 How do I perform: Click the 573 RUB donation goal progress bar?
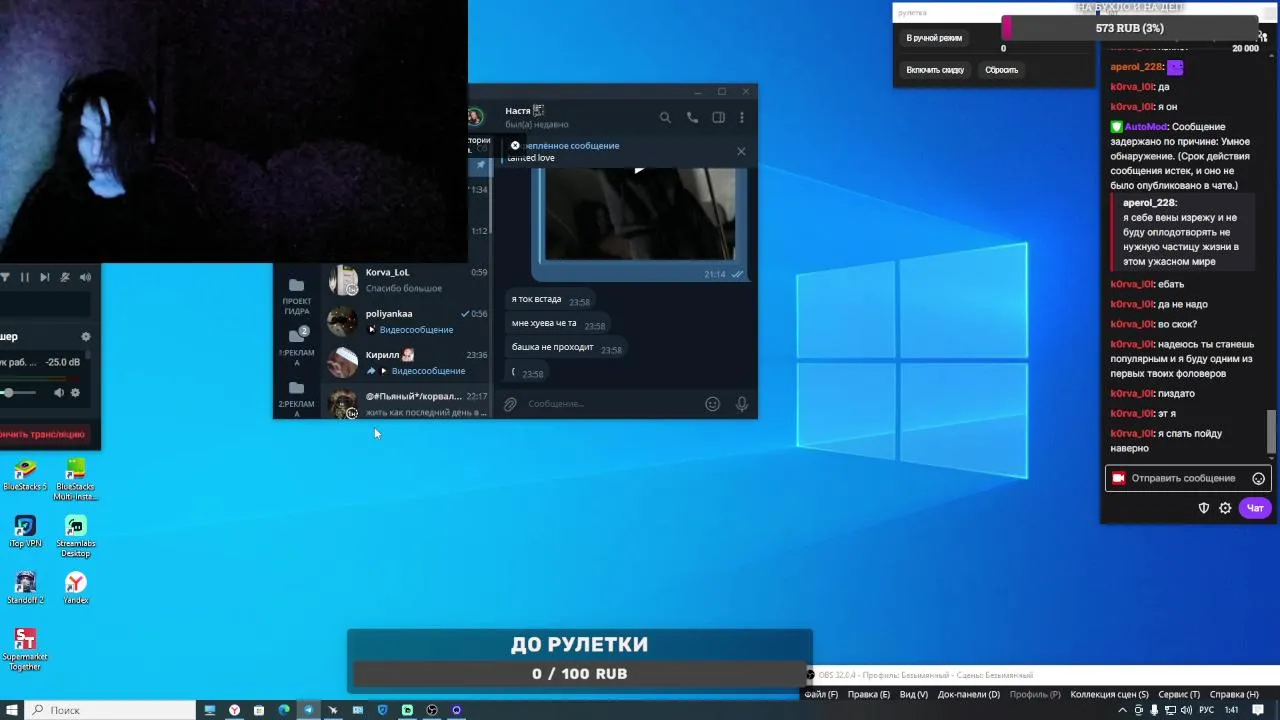pyautogui.click(x=1130, y=28)
